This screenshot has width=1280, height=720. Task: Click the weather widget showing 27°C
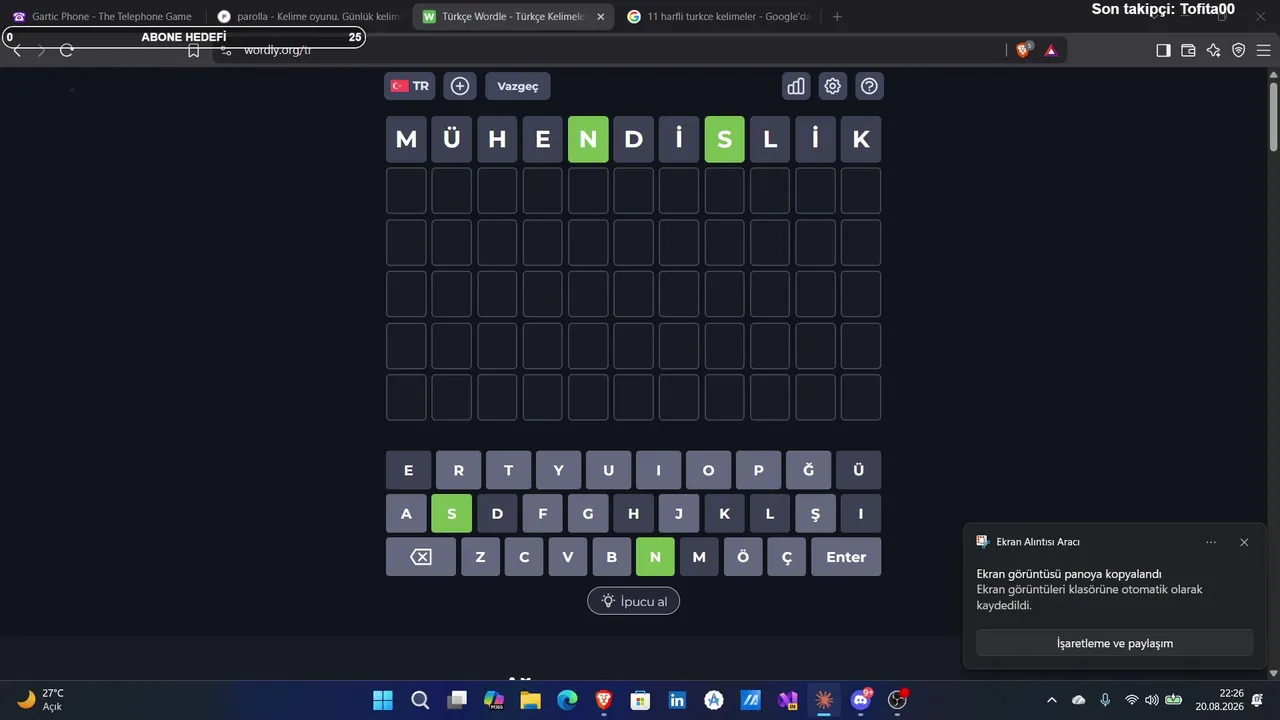tap(41, 699)
